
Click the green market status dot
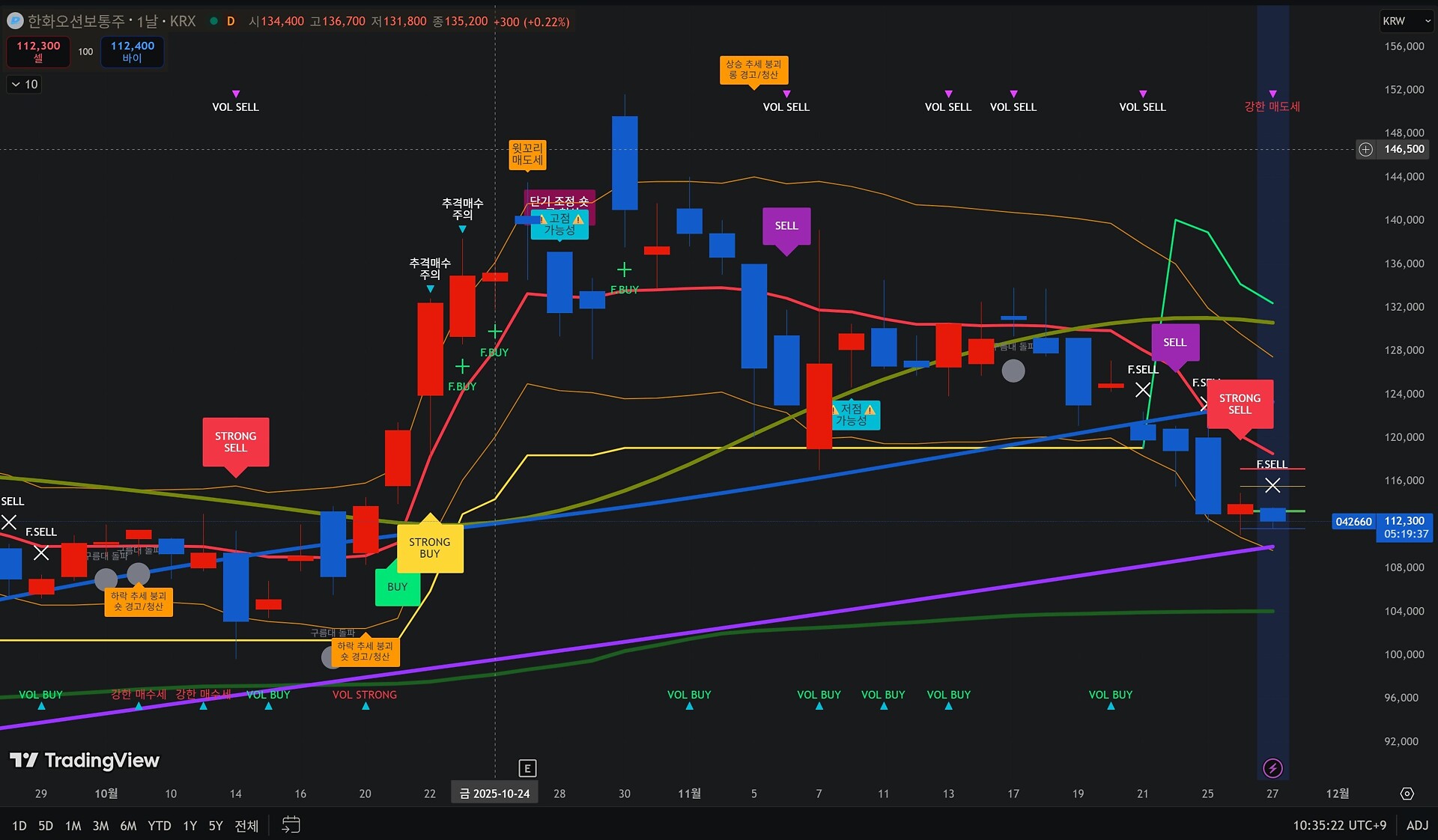point(213,21)
